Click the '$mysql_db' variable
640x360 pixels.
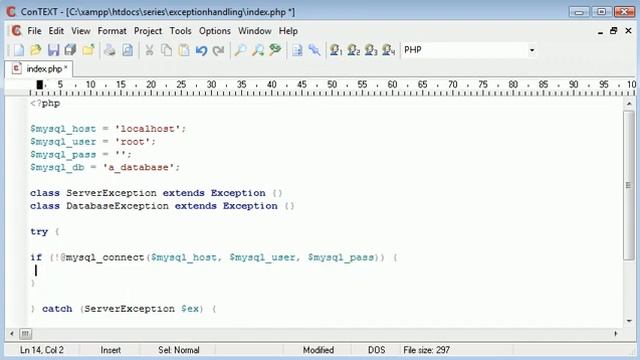(x=57, y=167)
